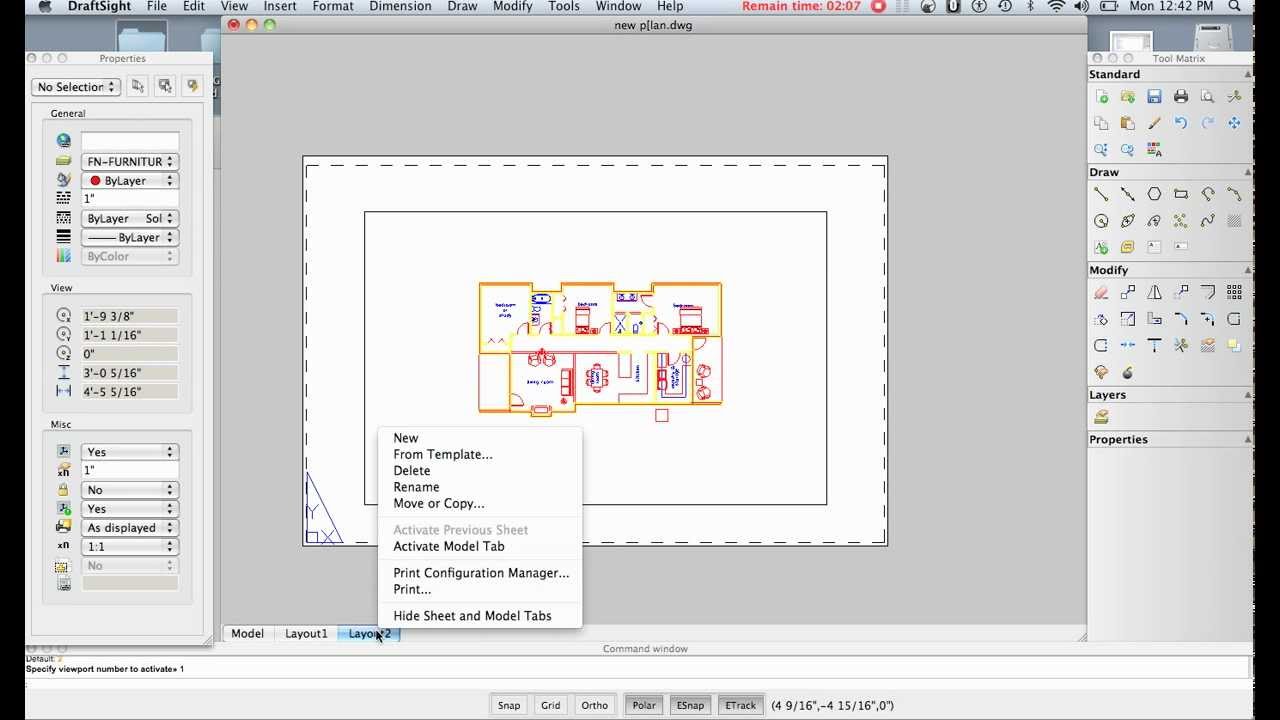
Task: Click the Copy icon in Standard
Action: coord(1101,123)
